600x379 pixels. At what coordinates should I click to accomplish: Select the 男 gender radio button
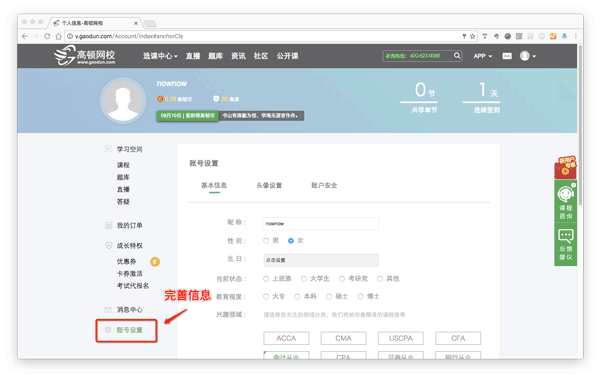(266, 241)
